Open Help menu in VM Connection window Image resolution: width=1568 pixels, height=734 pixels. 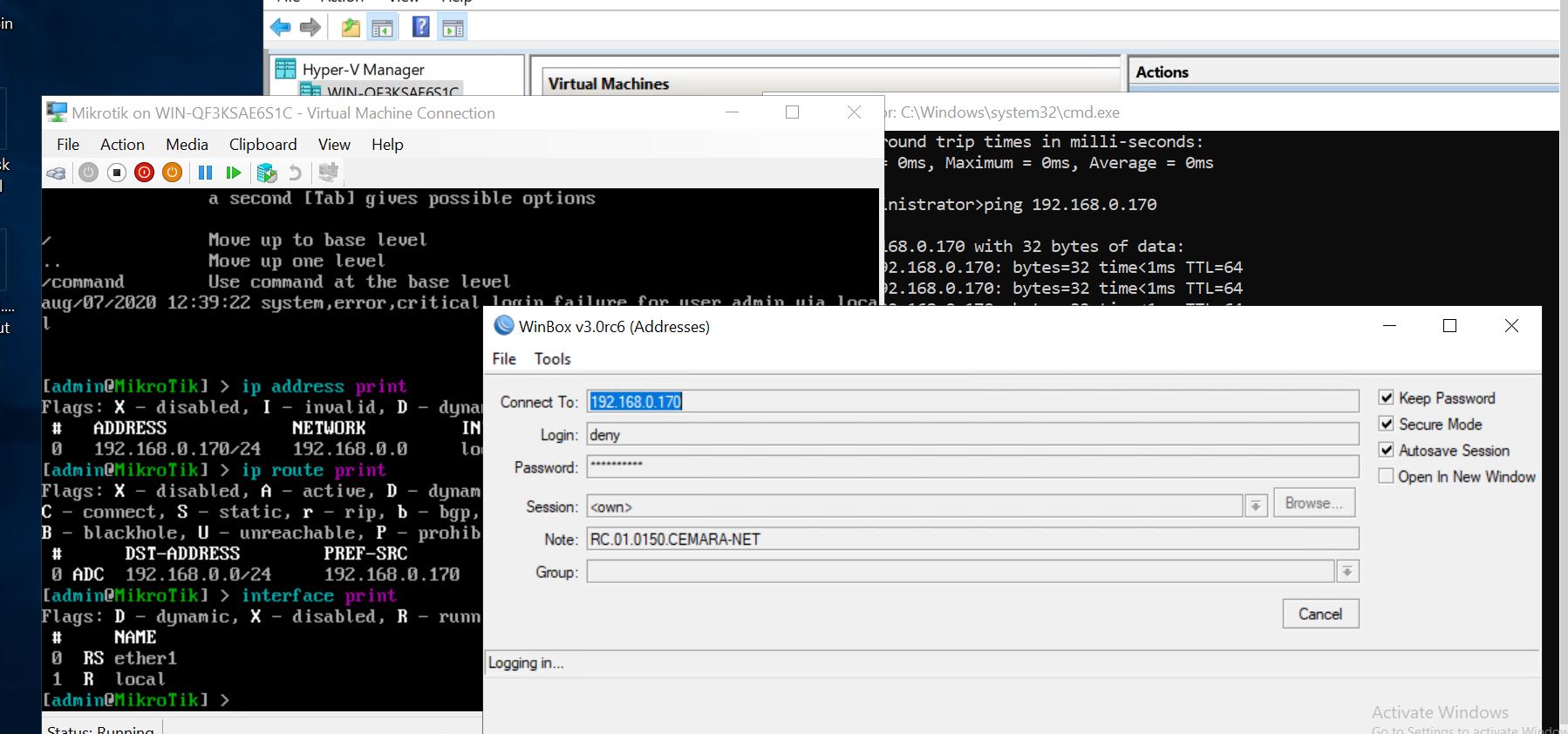pyautogui.click(x=387, y=145)
